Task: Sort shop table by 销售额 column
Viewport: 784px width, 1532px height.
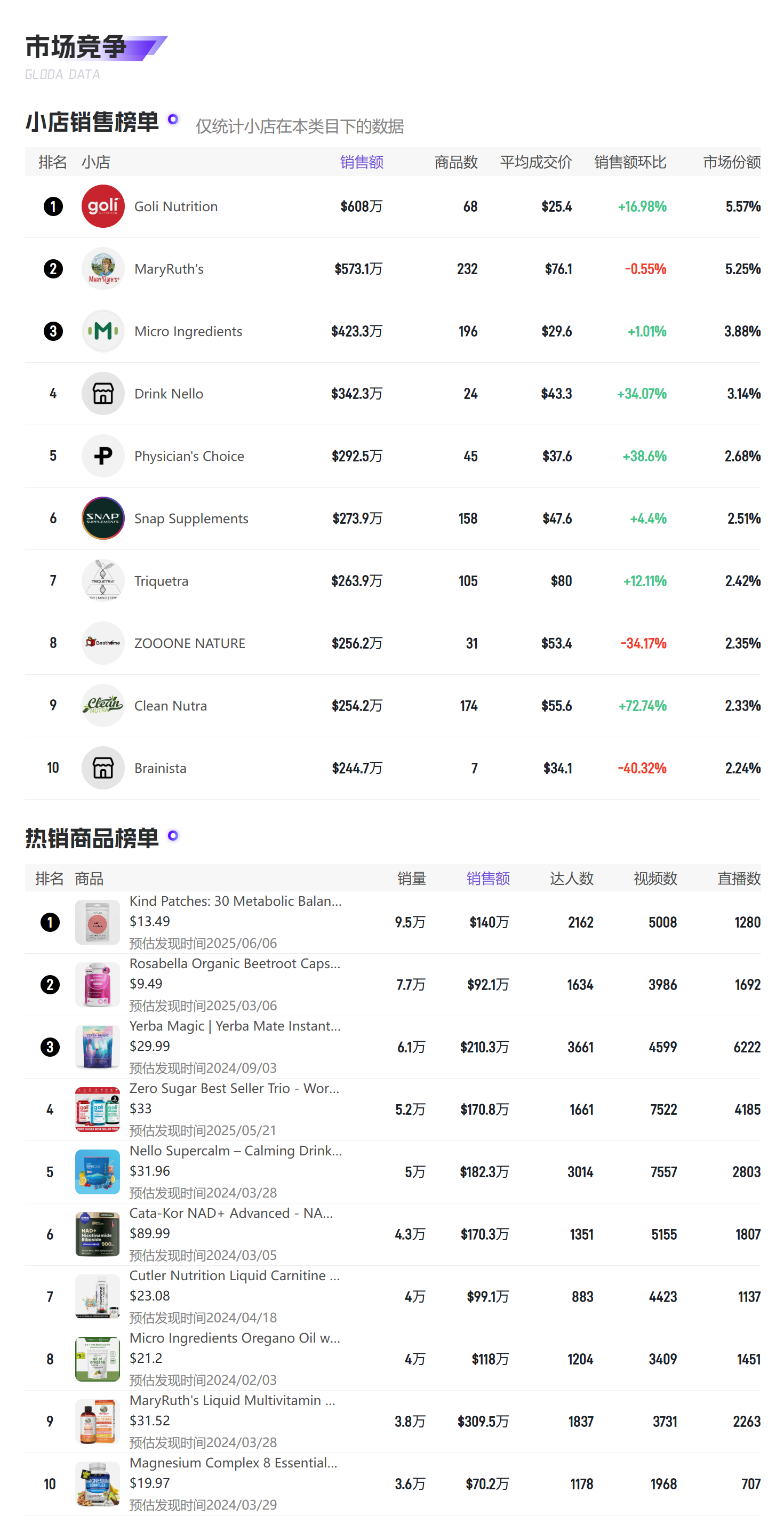Action: (x=362, y=162)
